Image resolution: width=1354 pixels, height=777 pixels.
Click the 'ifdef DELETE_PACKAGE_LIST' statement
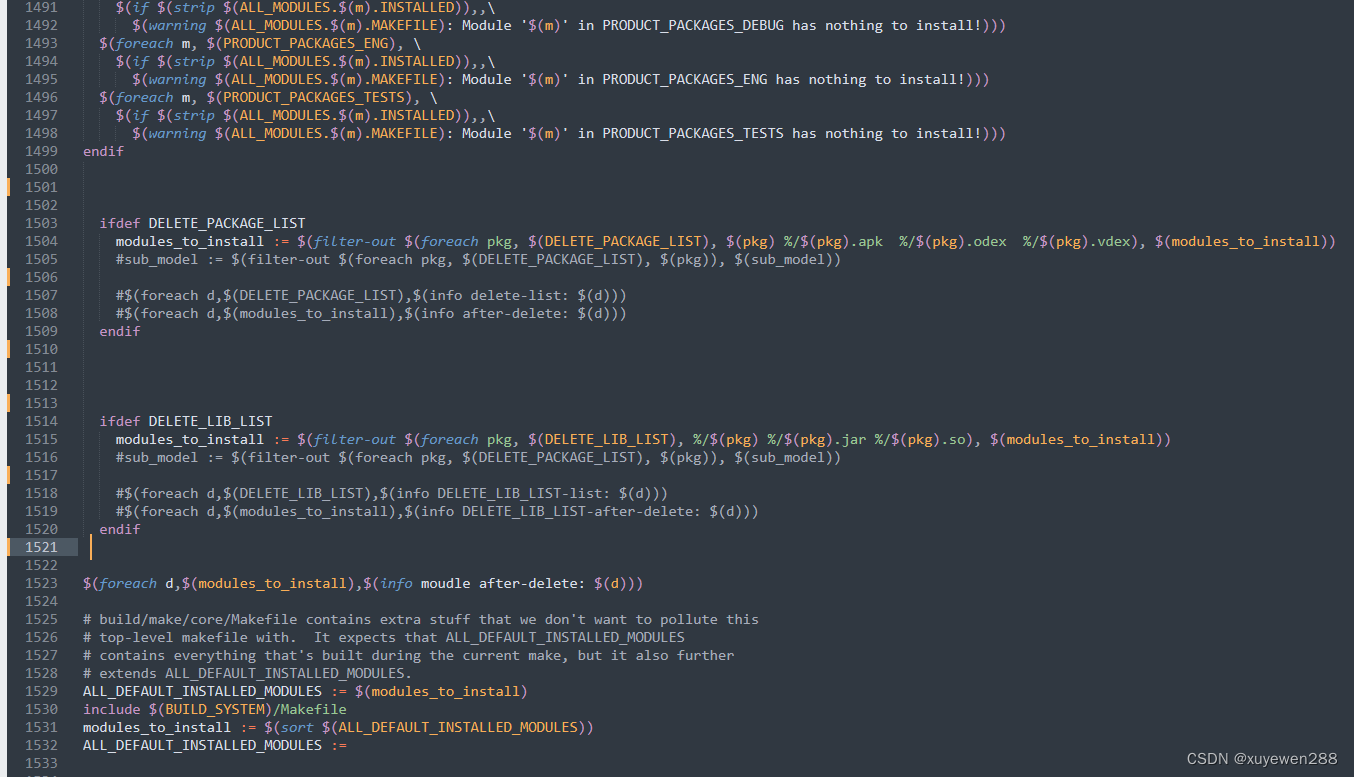point(202,223)
